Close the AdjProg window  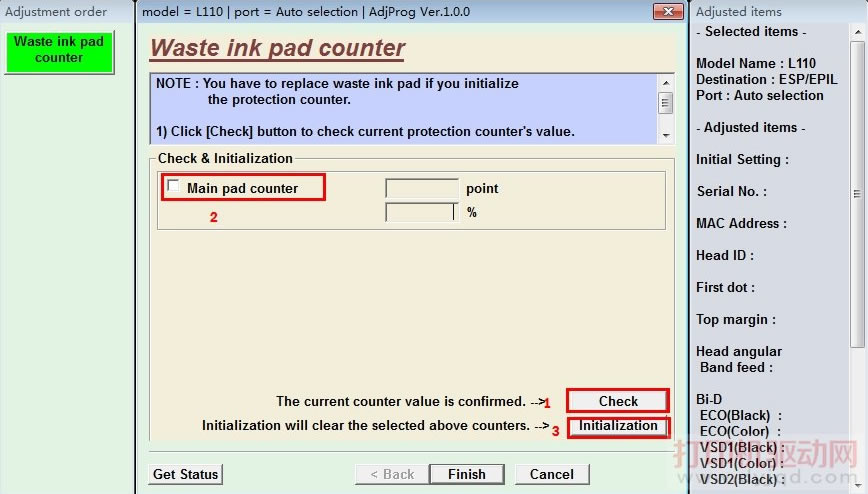[x=668, y=12]
